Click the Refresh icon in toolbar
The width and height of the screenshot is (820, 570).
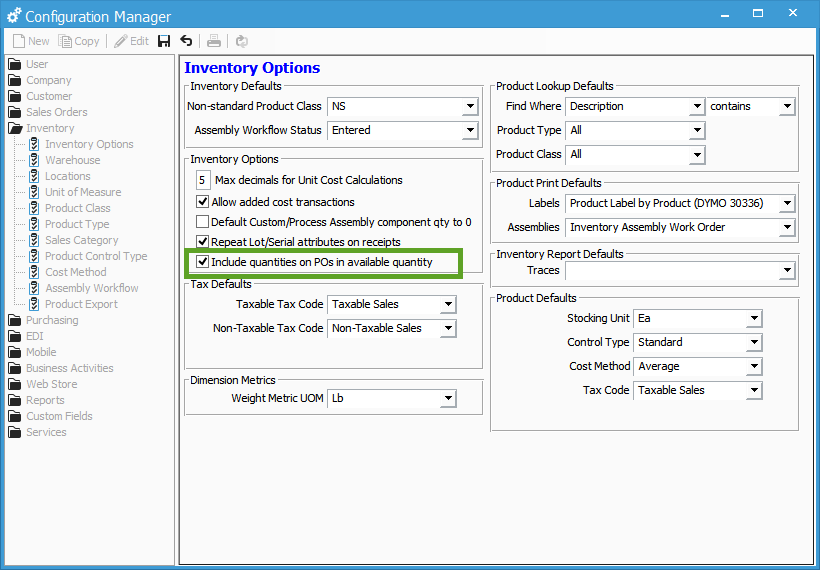pos(241,41)
